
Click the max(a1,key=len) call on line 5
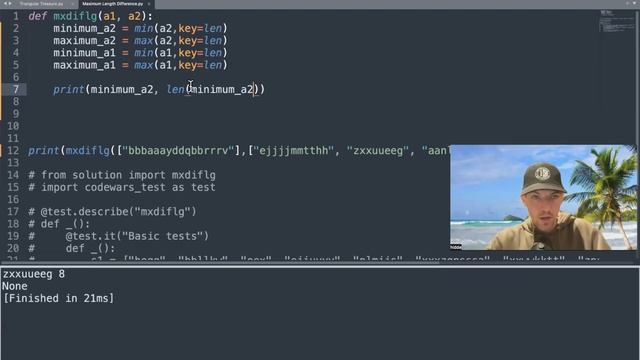point(181,65)
